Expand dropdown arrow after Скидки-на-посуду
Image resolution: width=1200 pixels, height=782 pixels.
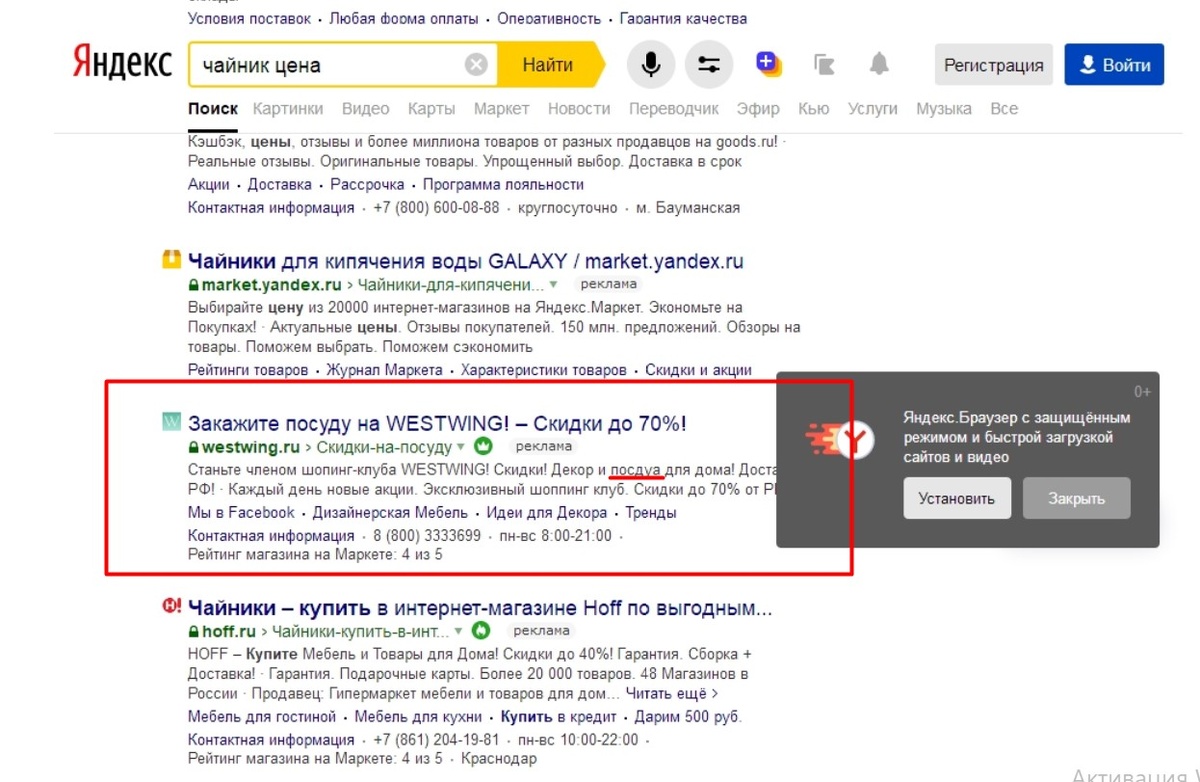click(461, 447)
